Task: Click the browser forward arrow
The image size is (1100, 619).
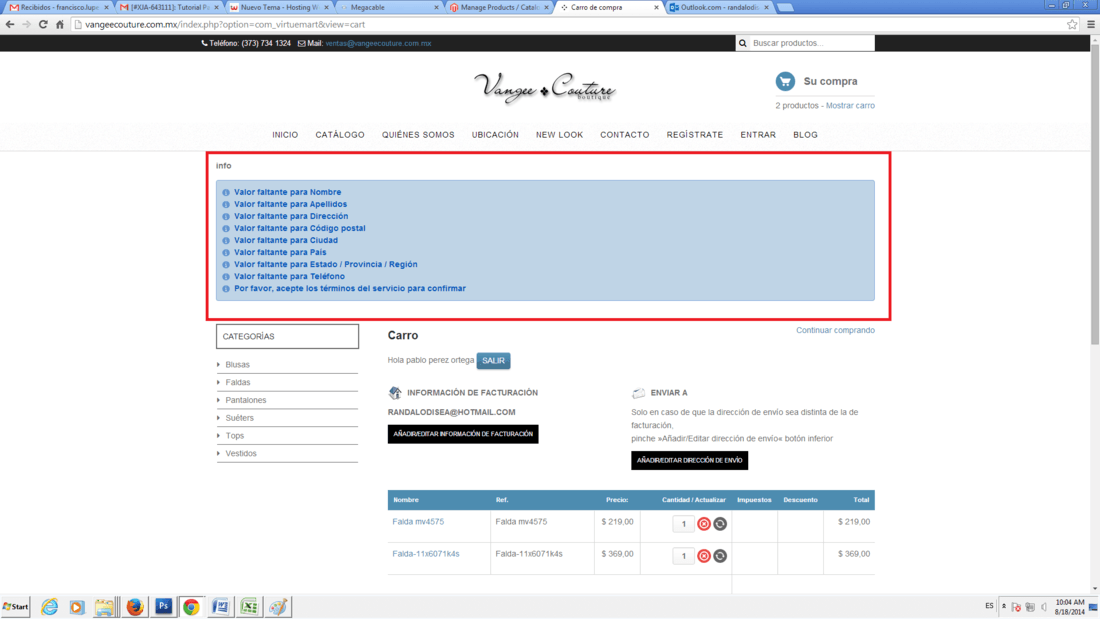Action: [x=27, y=25]
